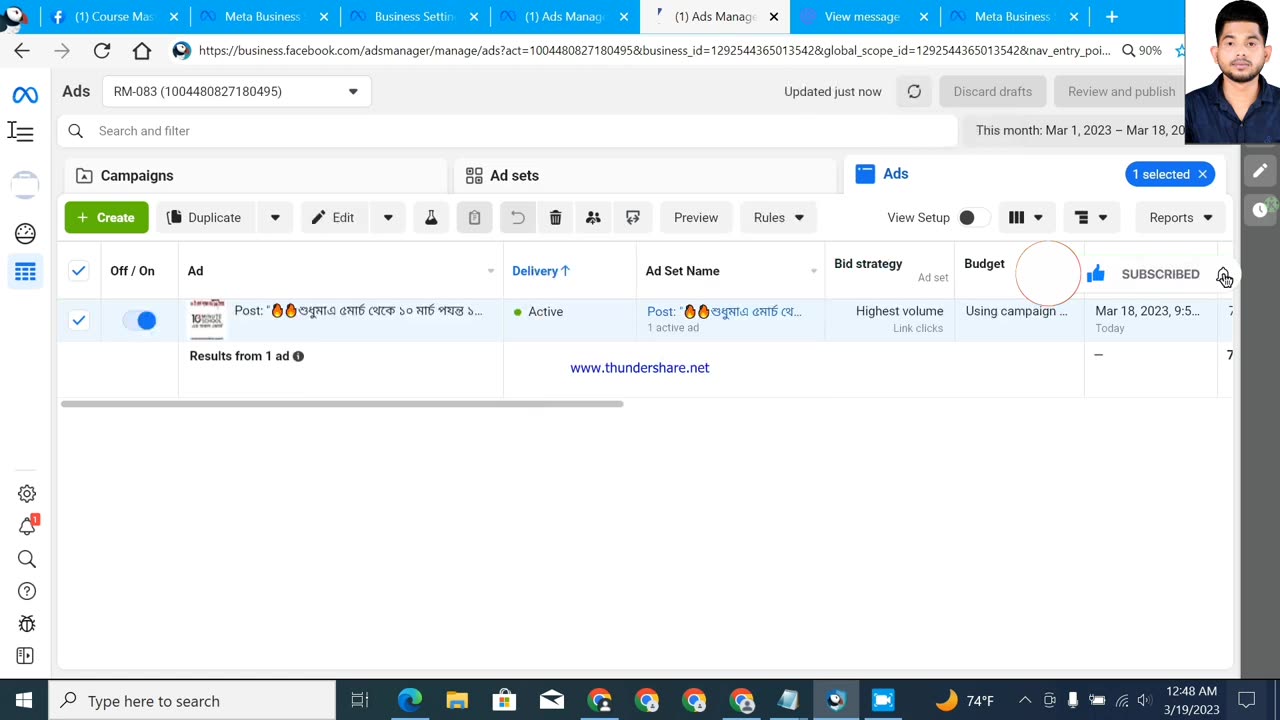Image resolution: width=1280 pixels, height=720 pixels.
Task: Open the hamburger menu in left sidebar
Action: coord(21,132)
